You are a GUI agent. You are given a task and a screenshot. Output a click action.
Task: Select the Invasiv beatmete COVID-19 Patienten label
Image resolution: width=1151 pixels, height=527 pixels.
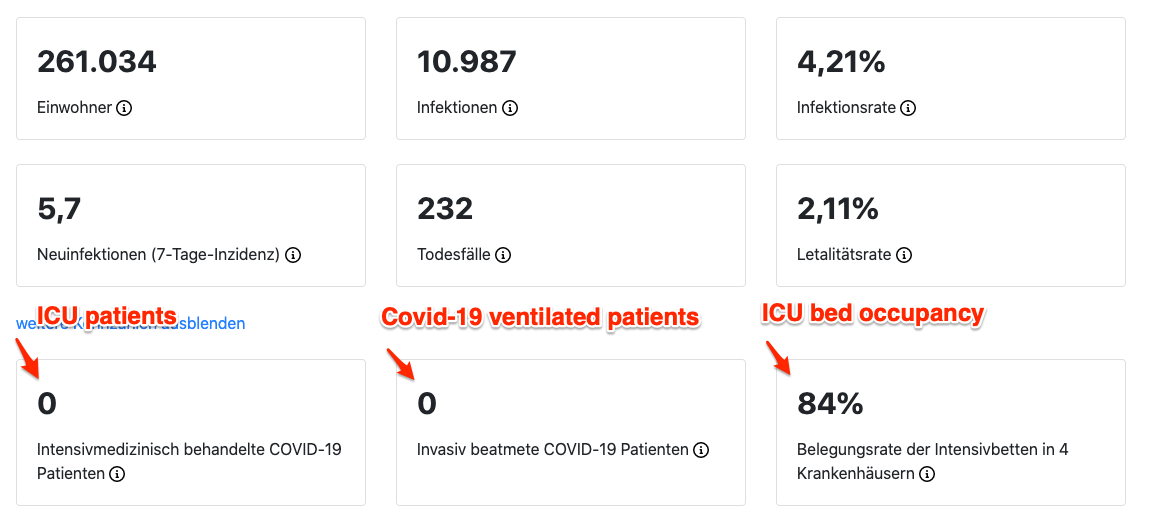552,450
